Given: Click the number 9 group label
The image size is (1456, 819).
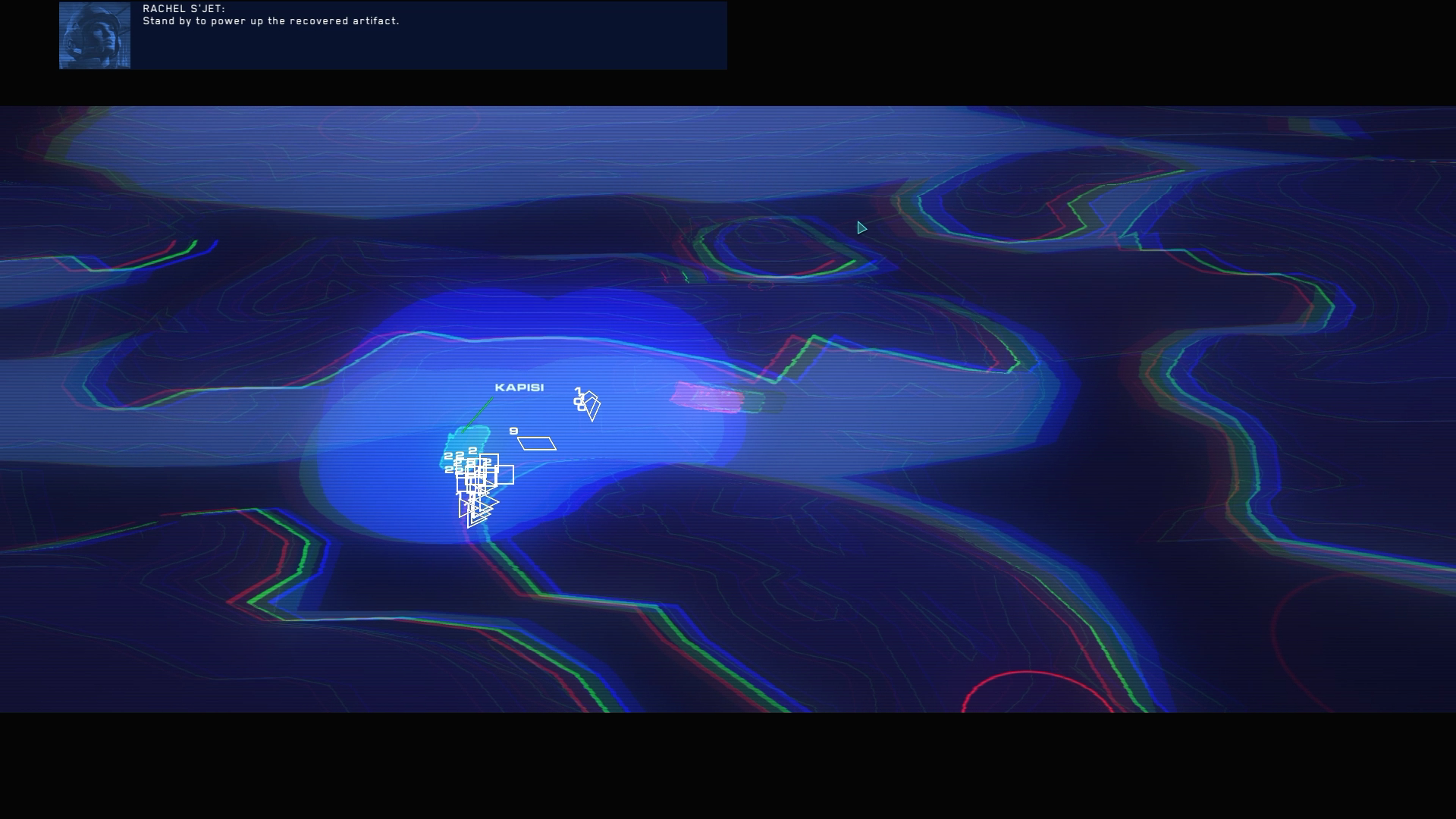Looking at the screenshot, I should 513,431.
